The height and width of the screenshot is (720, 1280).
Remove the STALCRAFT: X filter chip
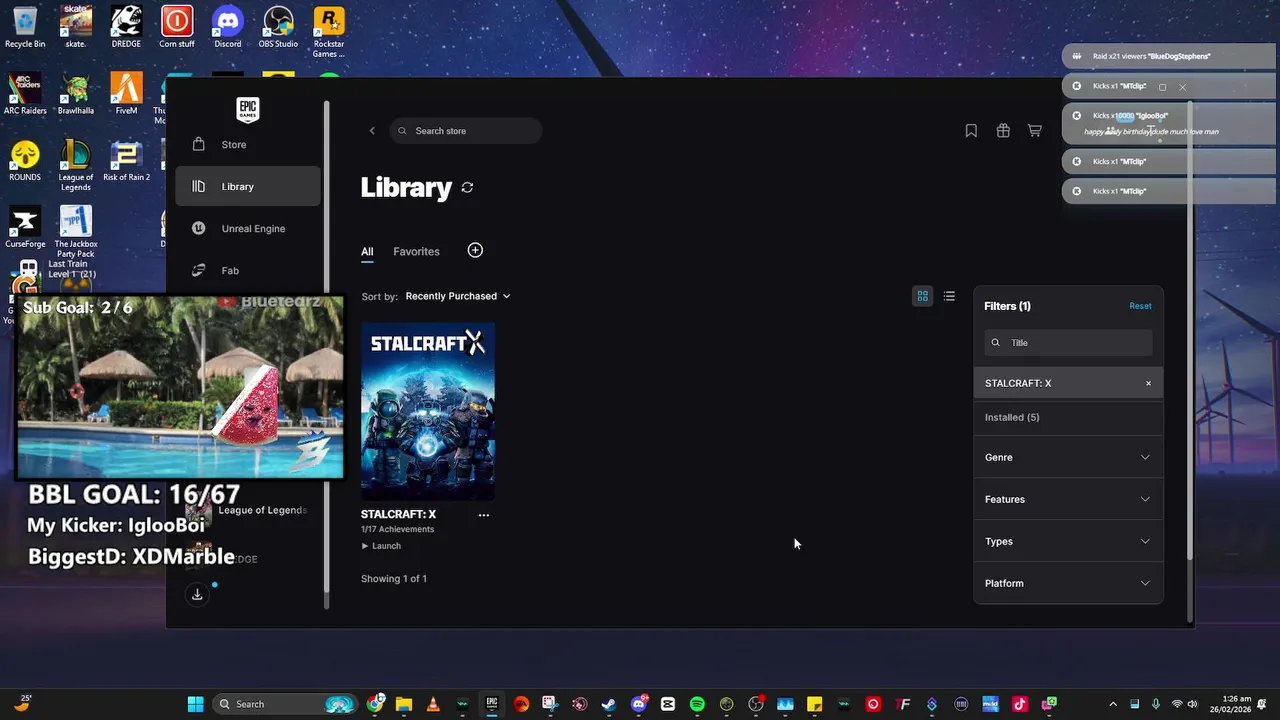click(1148, 384)
